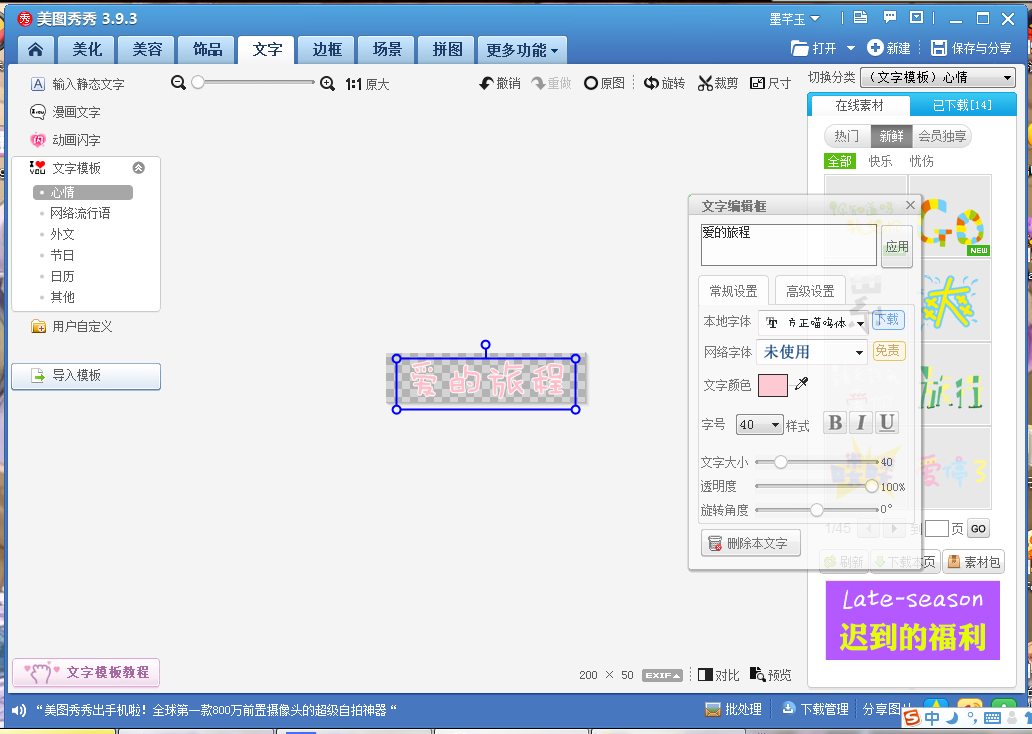Select the 会员独享 filter

[942, 136]
